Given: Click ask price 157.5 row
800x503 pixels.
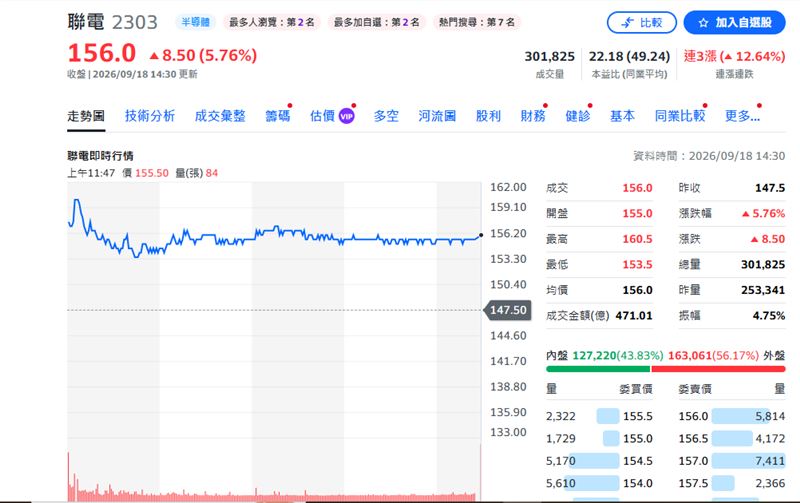Looking at the screenshot, I should pos(732,484).
